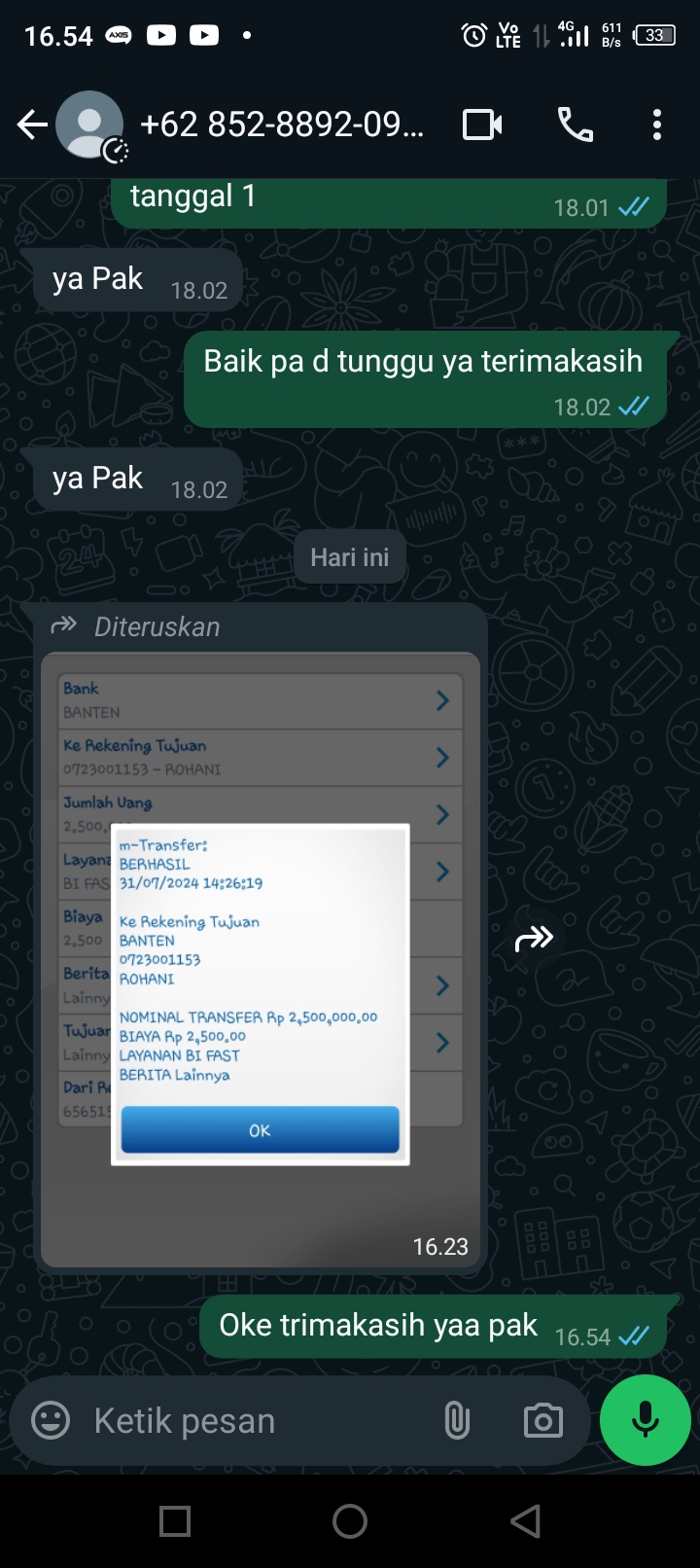Open the camera from message bar
The image size is (700, 1568).
click(x=542, y=1421)
